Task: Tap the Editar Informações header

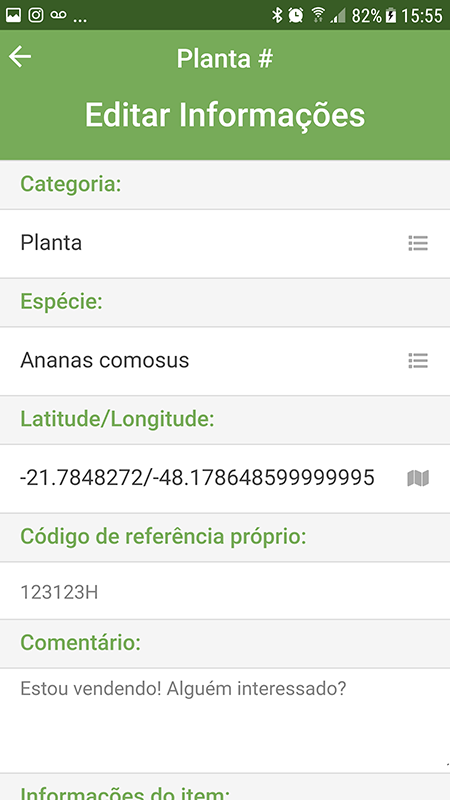Action: click(225, 115)
